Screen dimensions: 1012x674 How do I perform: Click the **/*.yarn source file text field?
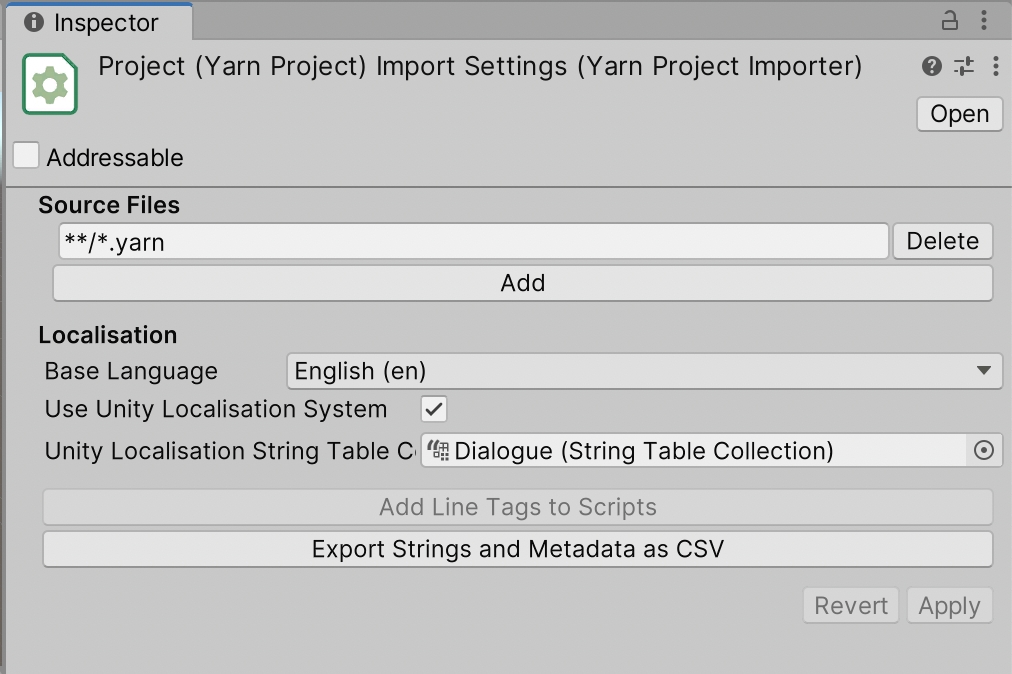coord(474,241)
